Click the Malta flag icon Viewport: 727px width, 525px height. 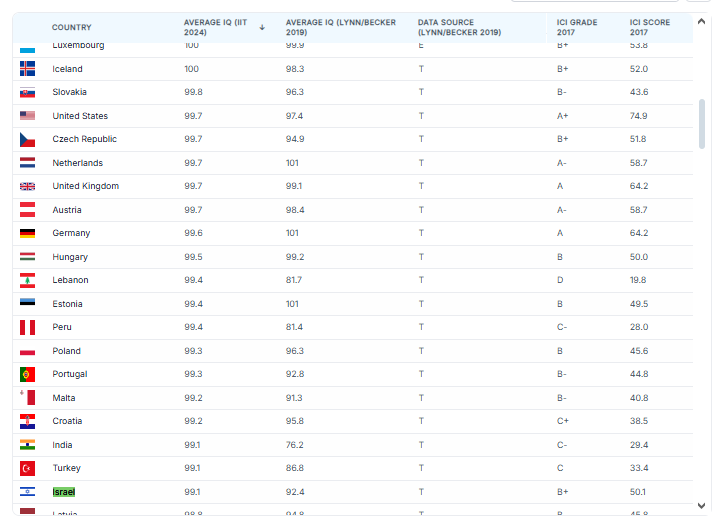(x=27, y=397)
